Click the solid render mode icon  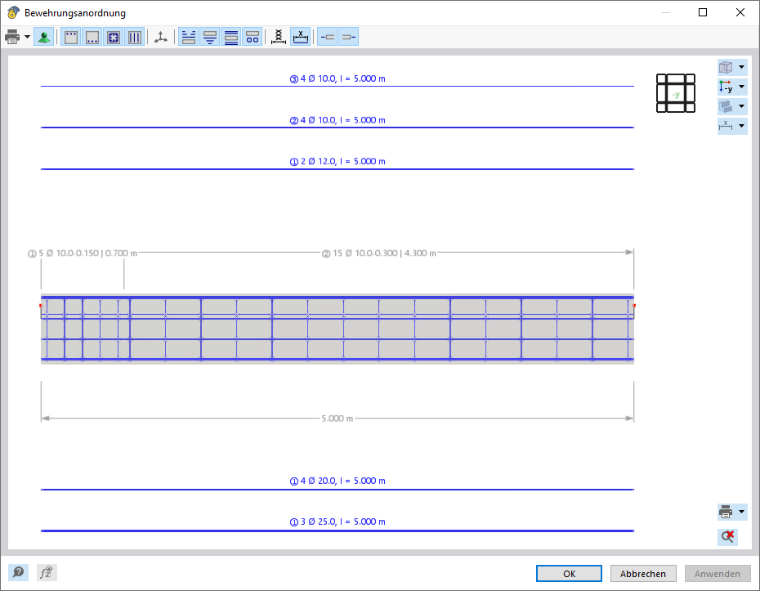726,106
